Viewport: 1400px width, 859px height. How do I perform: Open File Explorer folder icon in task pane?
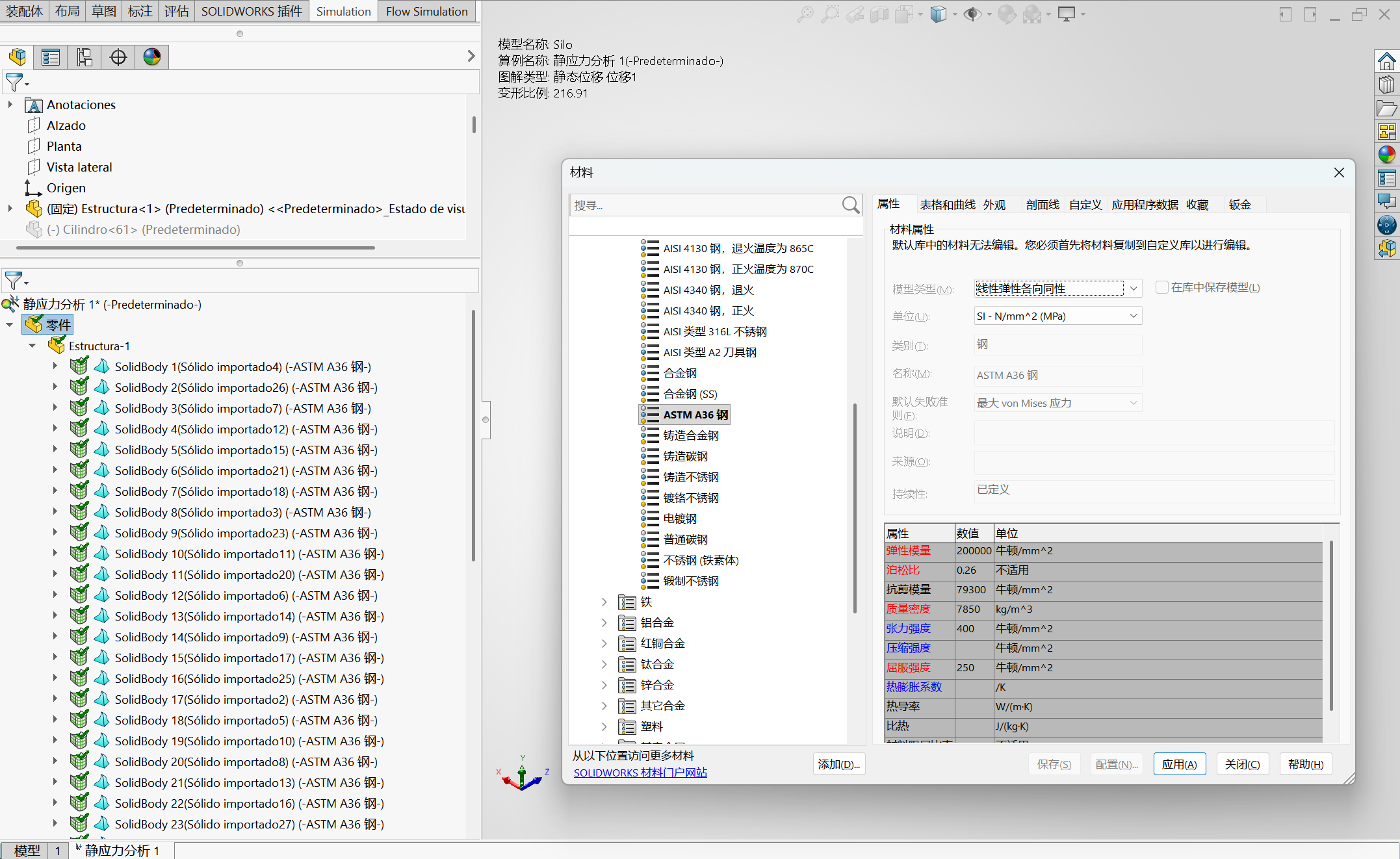pos(1387,109)
